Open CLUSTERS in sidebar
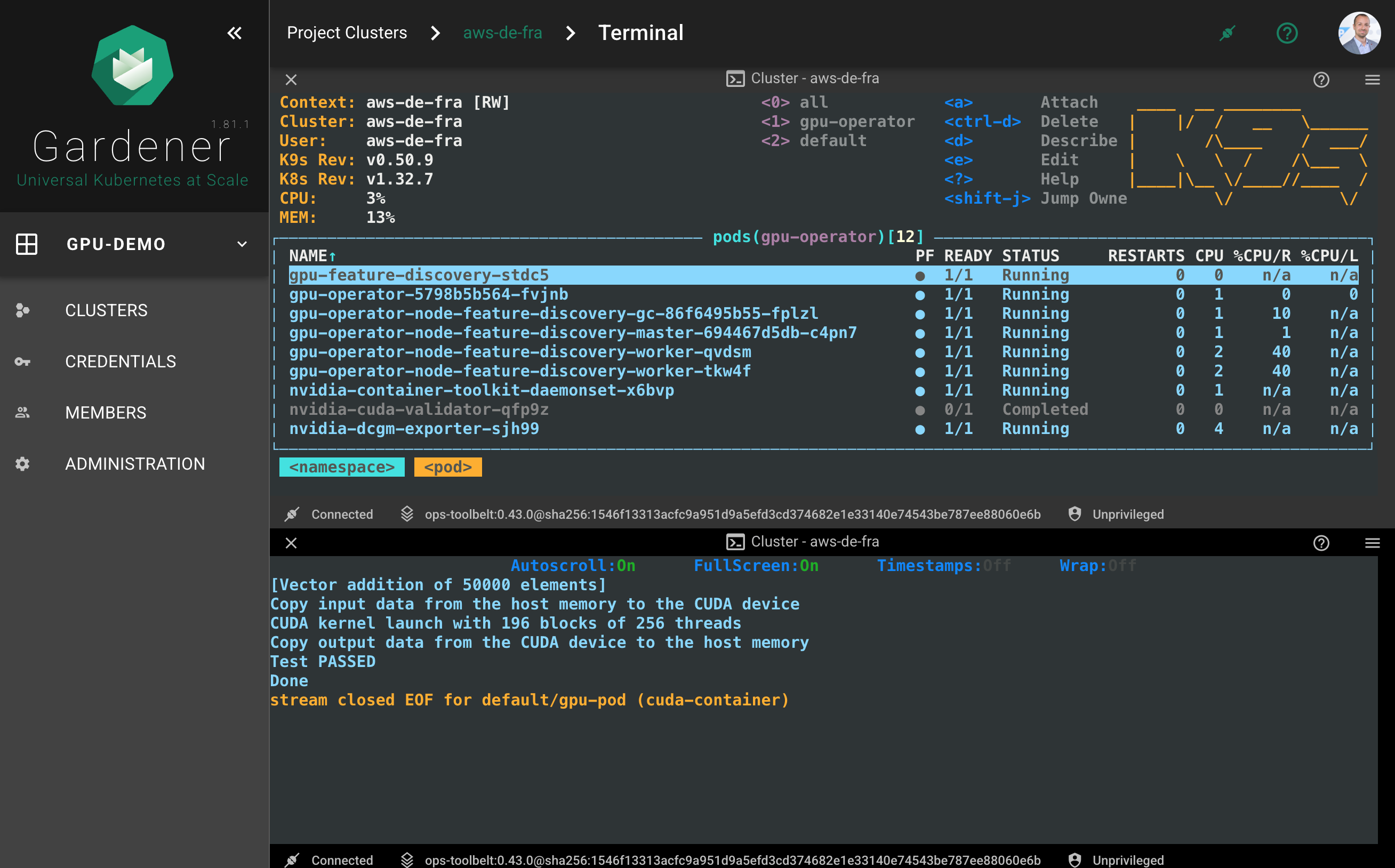 click(x=107, y=311)
